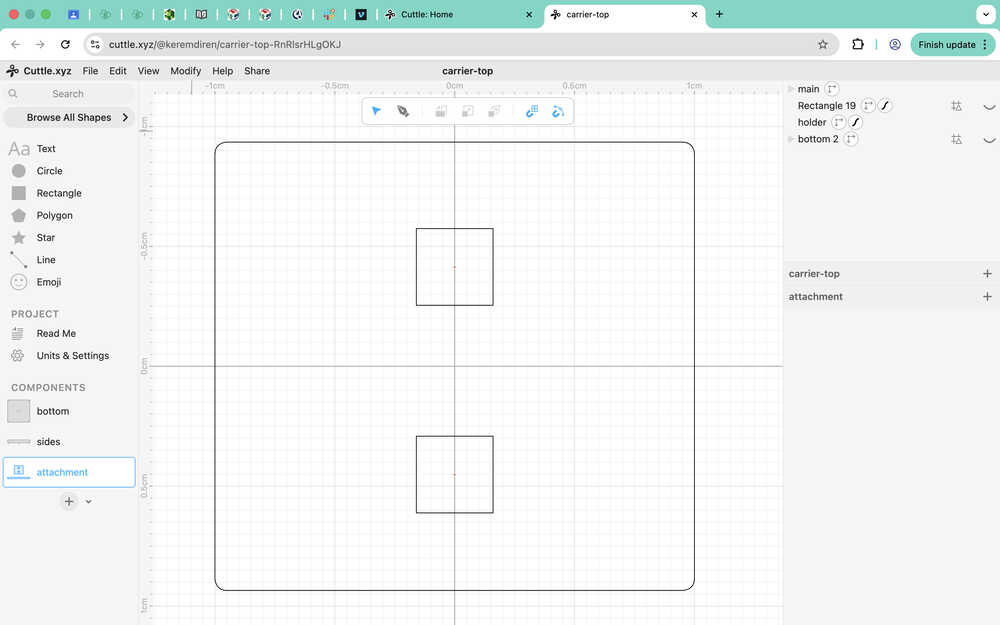Click transform icon next to Rectangle 19
This screenshot has height=625, width=1000.
(868, 105)
